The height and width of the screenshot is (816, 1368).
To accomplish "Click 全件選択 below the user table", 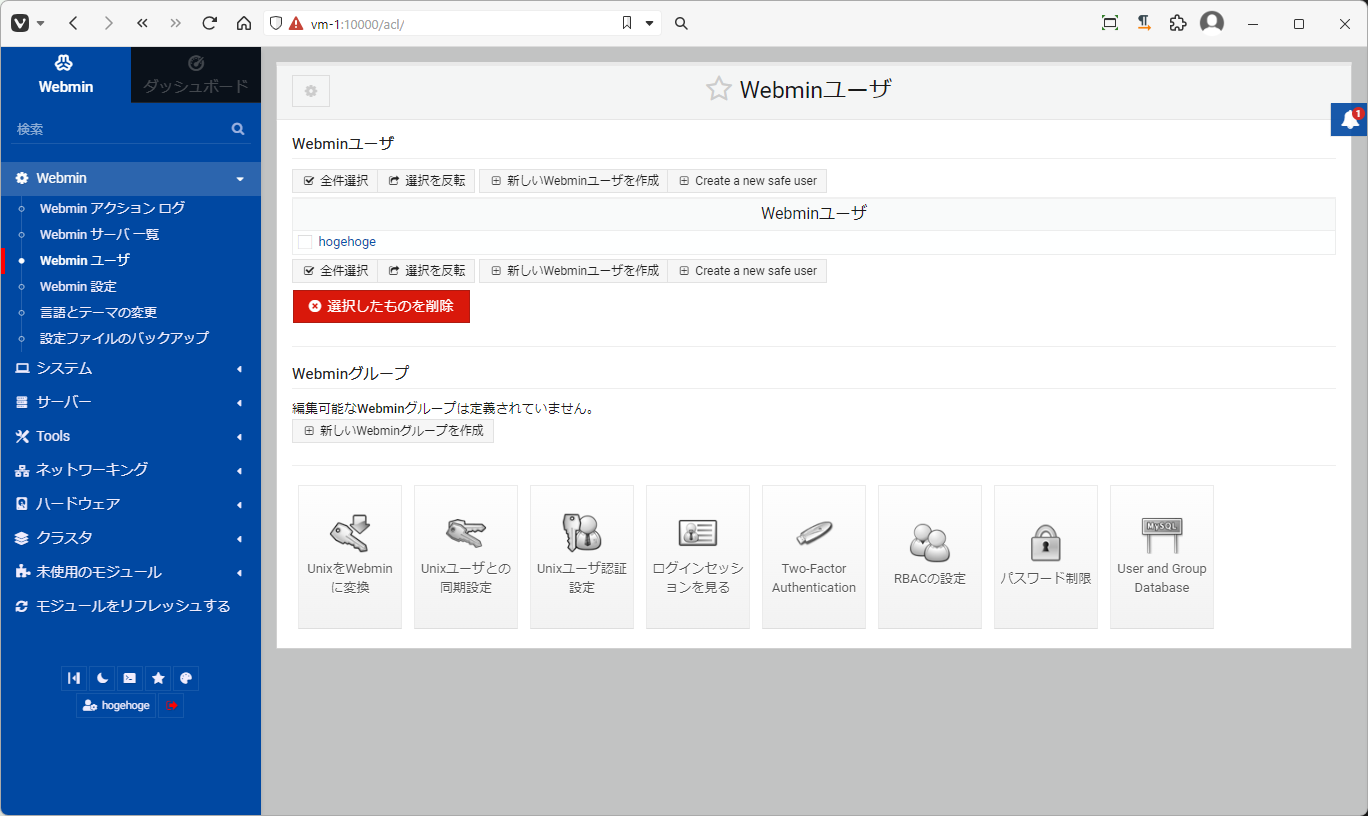I will point(335,271).
